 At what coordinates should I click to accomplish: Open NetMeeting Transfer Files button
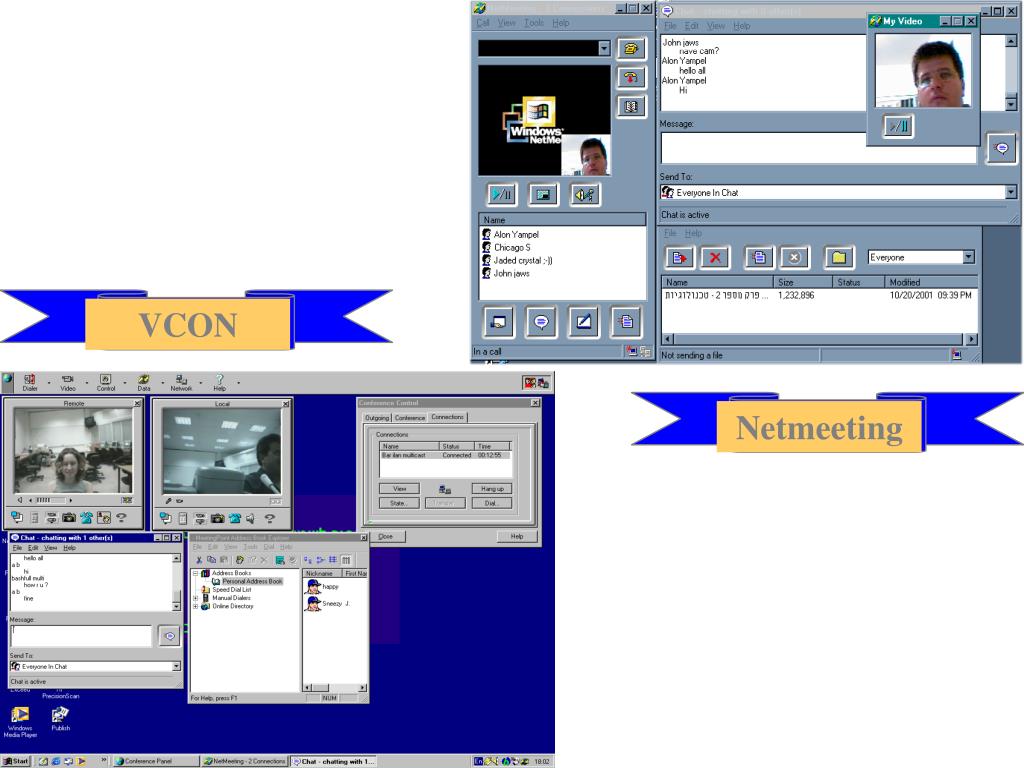[x=626, y=321]
